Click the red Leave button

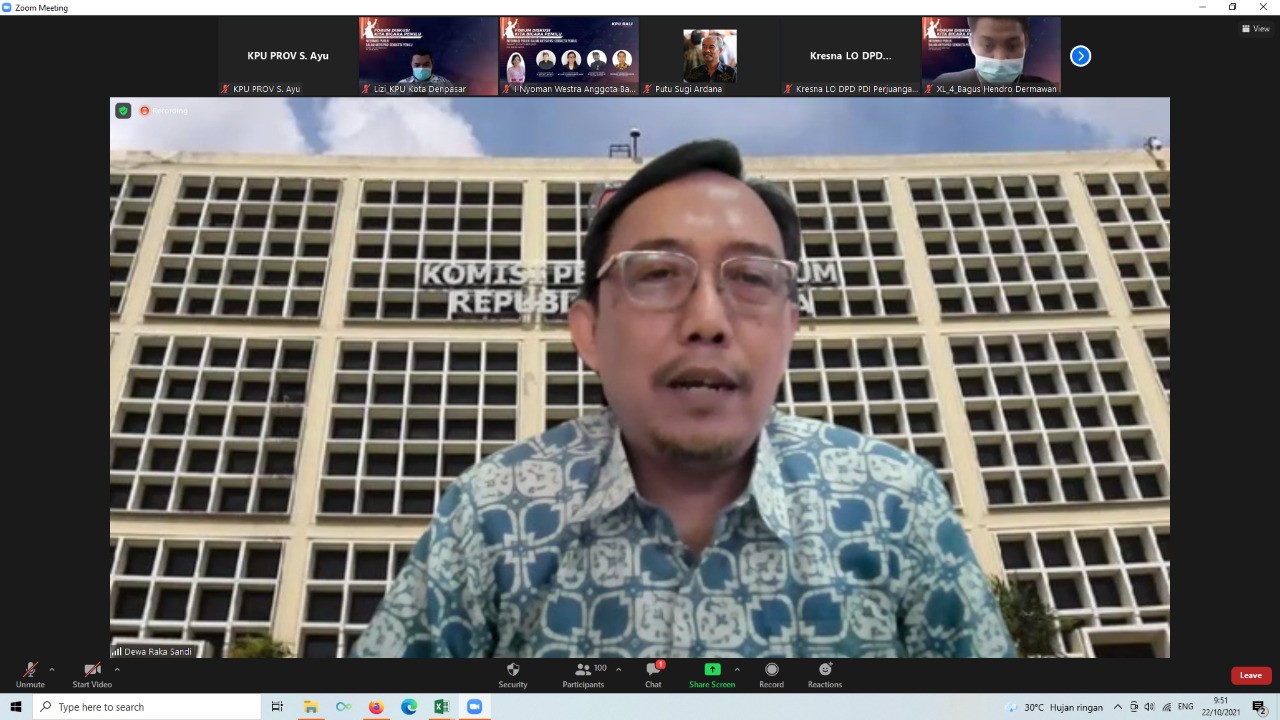click(1250, 675)
